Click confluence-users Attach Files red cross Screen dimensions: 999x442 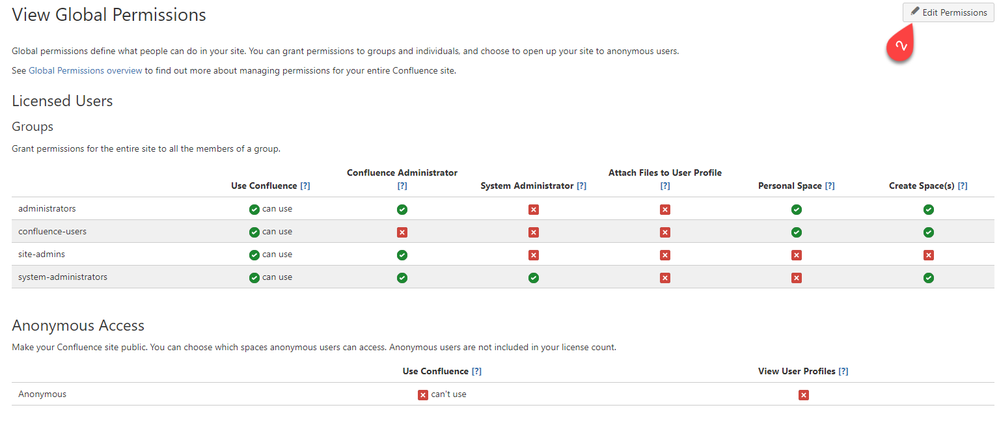[665, 232]
